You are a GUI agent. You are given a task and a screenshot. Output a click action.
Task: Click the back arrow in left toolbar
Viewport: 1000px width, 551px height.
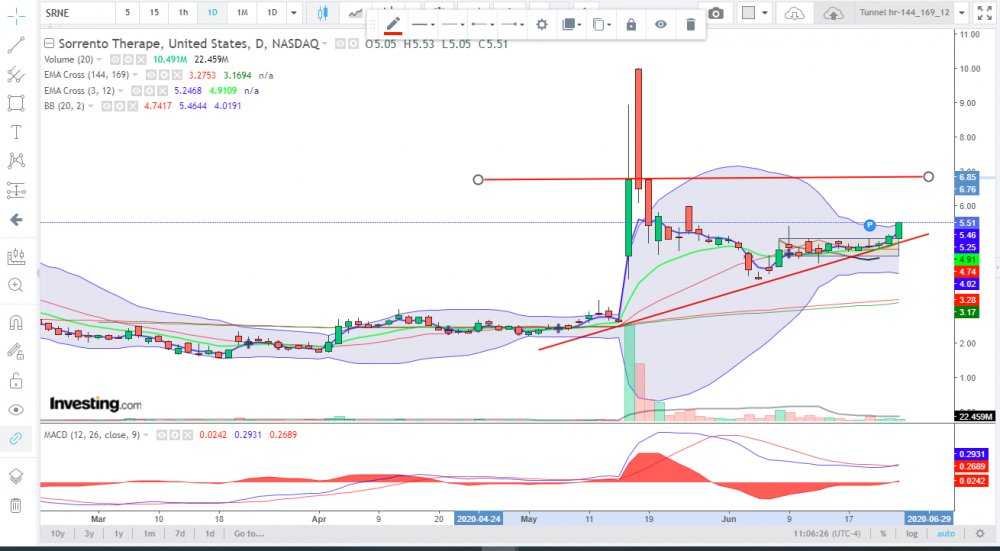pos(16,220)
